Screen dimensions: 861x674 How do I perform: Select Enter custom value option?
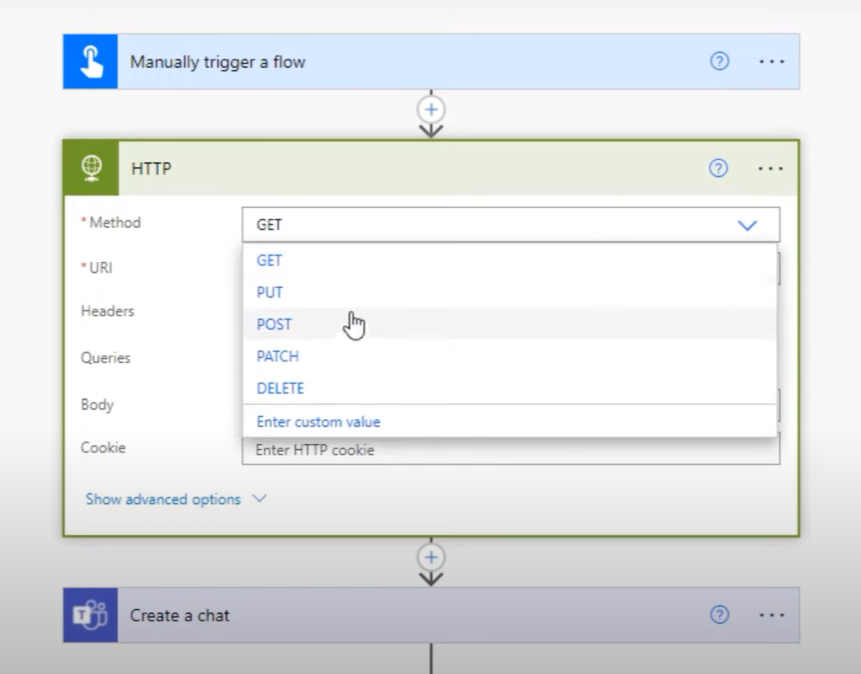tap(510, 422)
